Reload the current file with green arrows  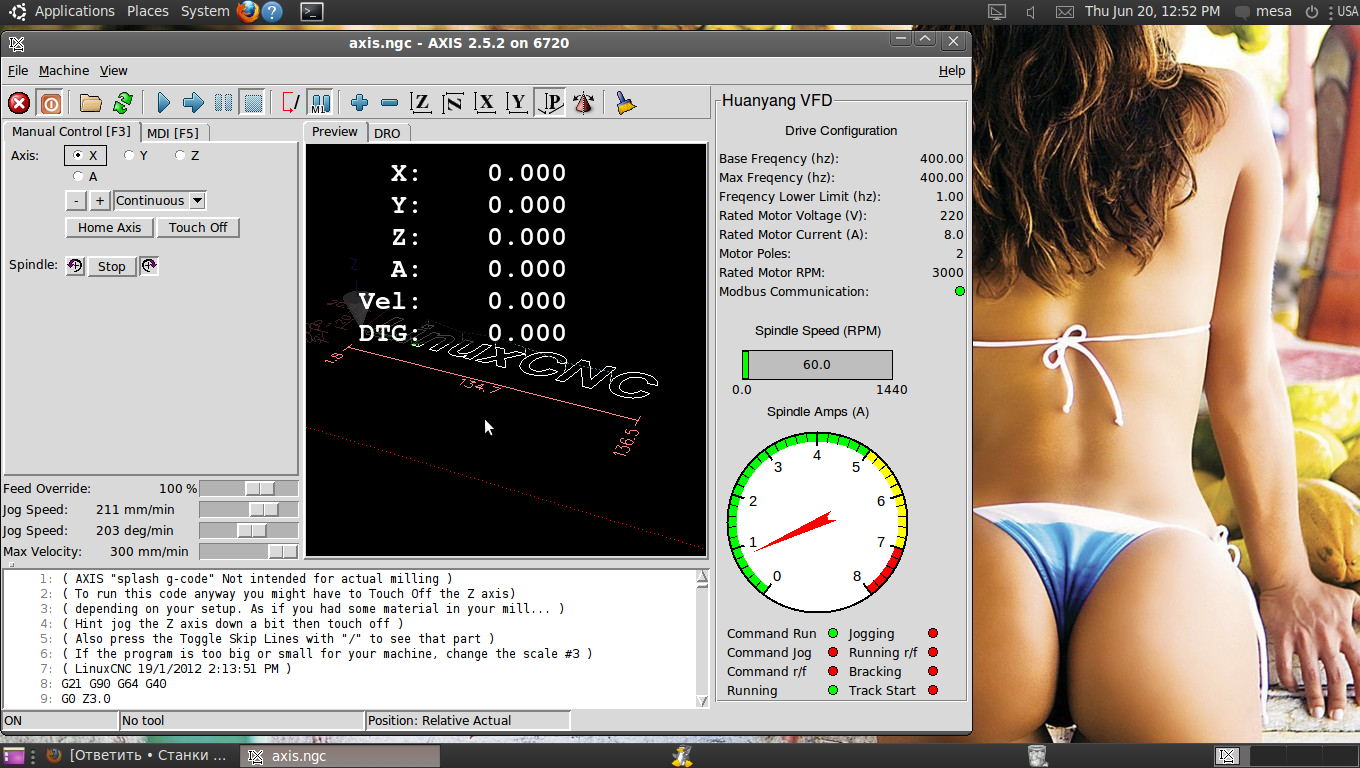123,103
